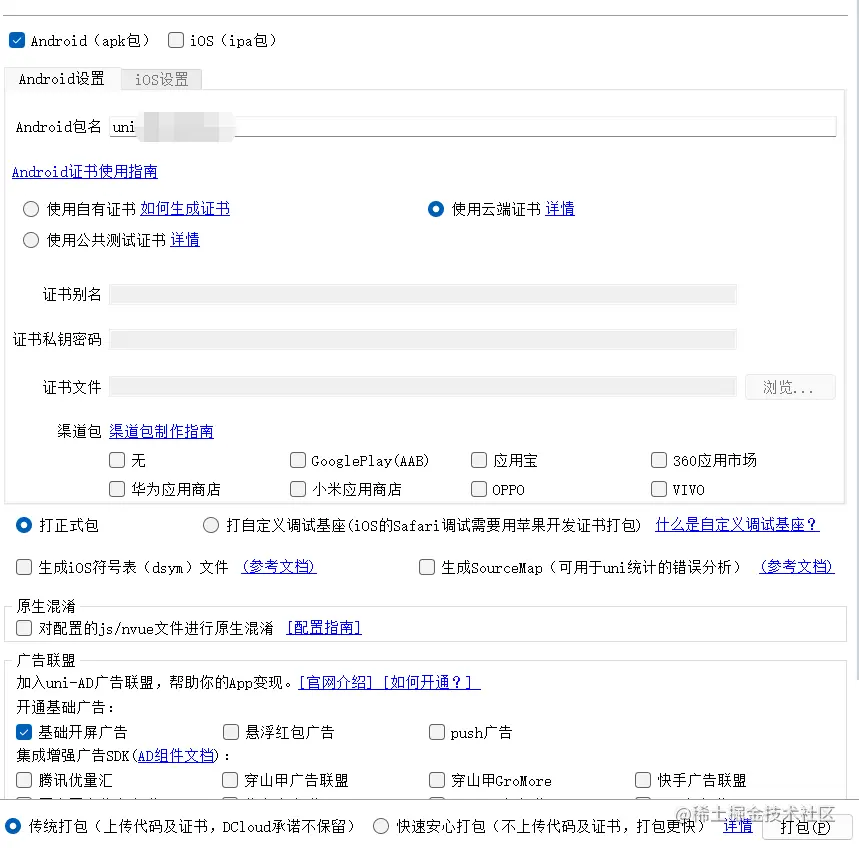The width and height of the screenshot is (859, 848).
Task: Switch to the Android设置 tab
Action: (61, 79)
